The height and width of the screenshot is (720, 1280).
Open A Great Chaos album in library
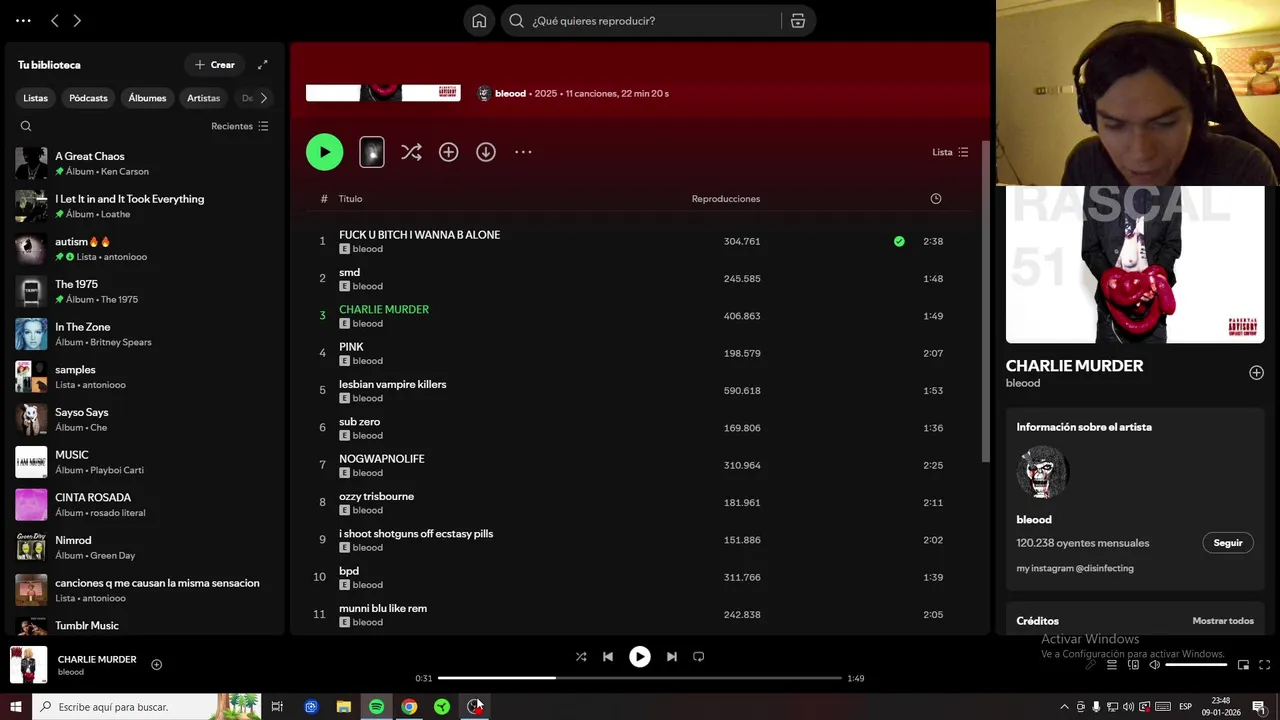pyautogui.click(x=143, y=163)
